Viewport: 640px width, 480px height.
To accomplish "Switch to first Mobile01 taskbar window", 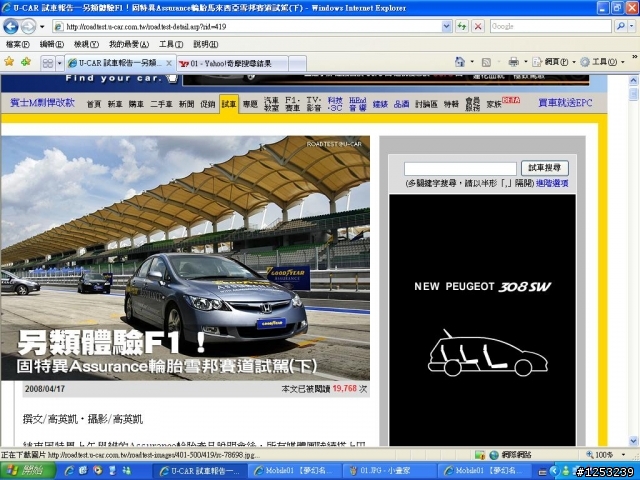I will (x=294, y=471).
